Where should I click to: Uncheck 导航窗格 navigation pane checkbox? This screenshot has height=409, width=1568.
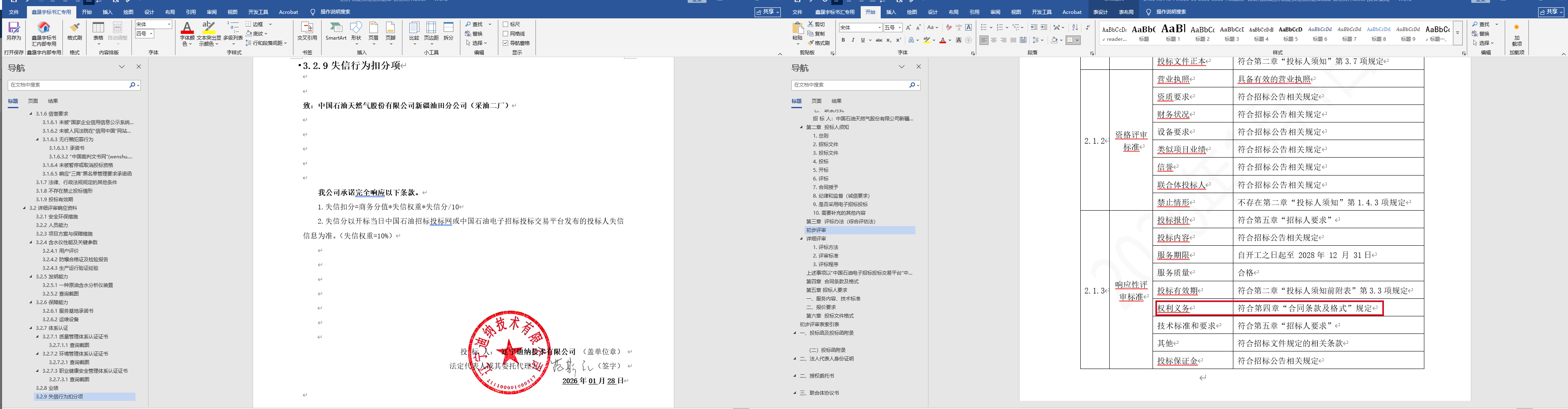click(506, 43)
